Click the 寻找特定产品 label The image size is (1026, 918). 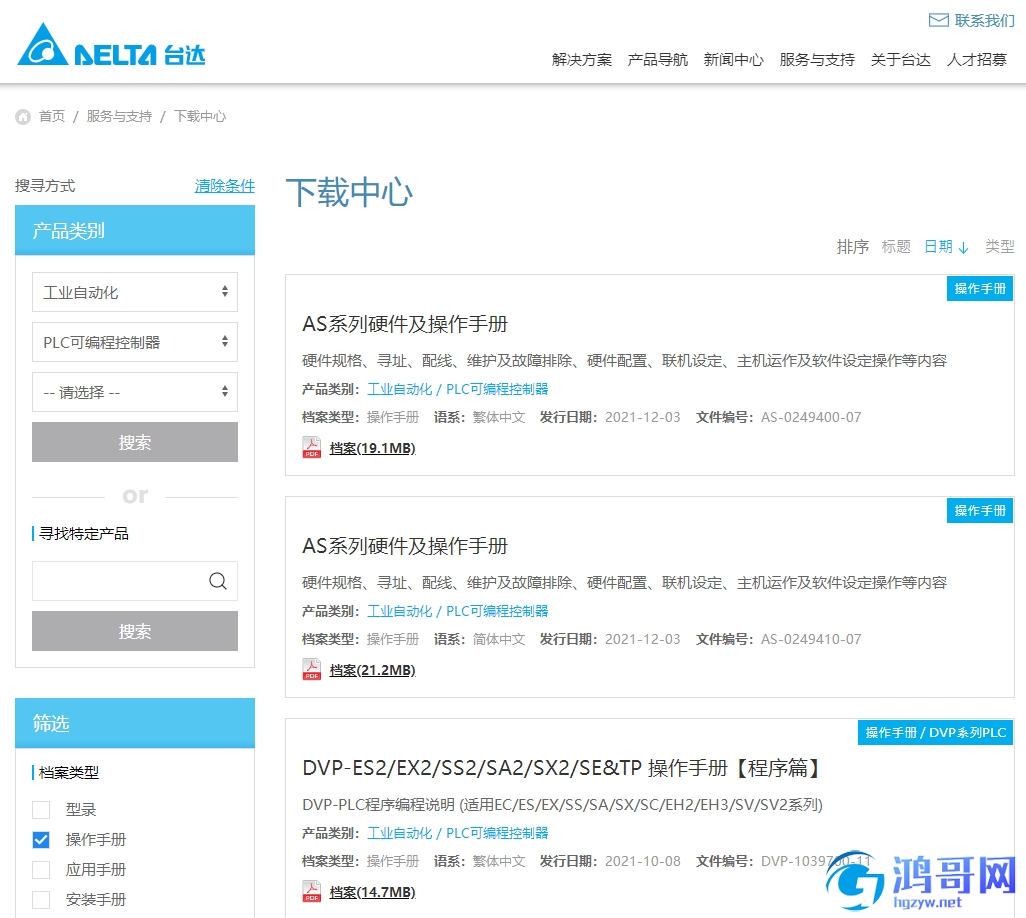click(x=84, y=534)
